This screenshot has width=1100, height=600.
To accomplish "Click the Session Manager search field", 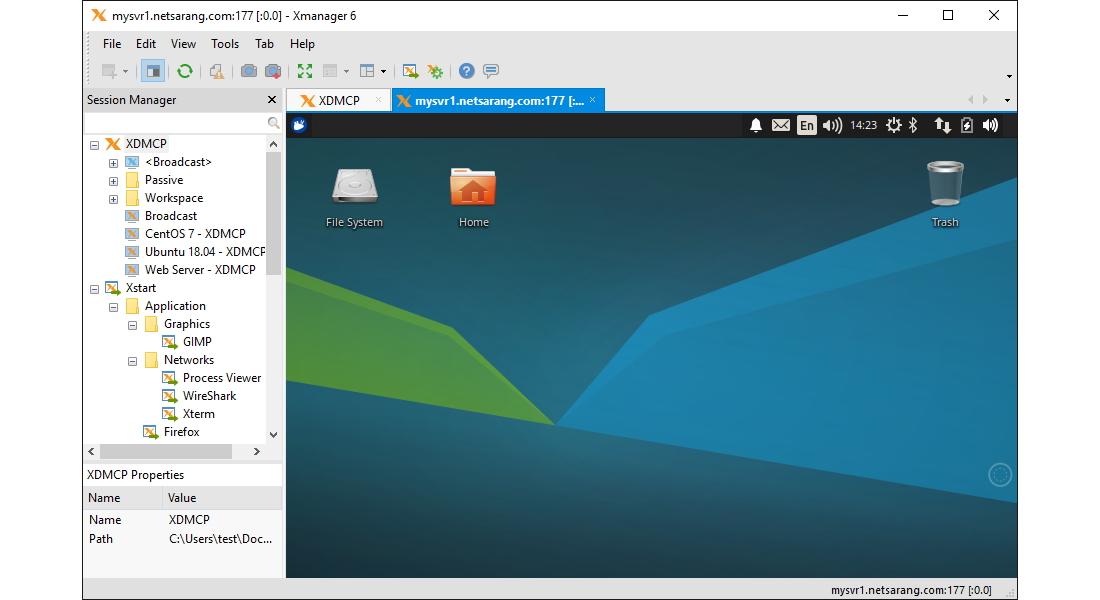I will tap(175, 122).
